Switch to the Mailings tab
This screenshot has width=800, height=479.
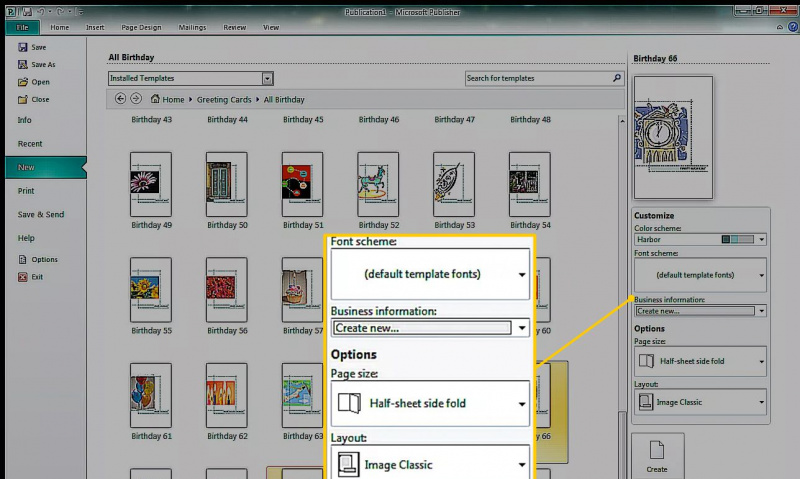pos(192,28)
